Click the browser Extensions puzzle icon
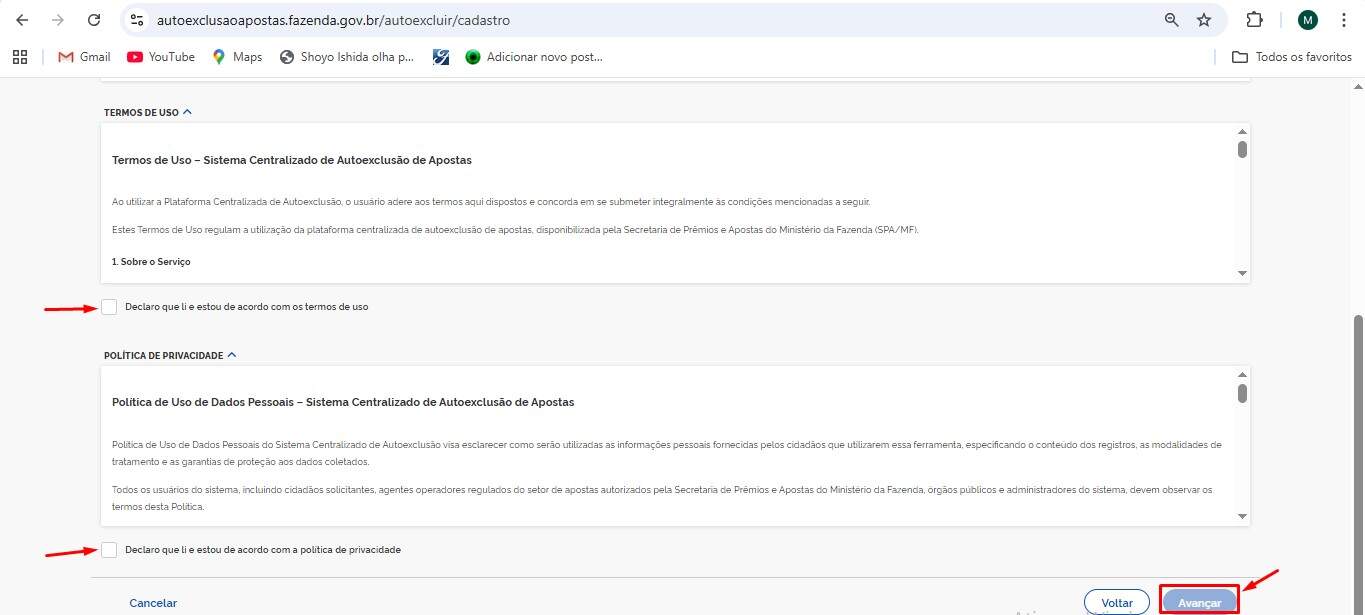Screen dimensions: 1365x615 point(1254,19)
